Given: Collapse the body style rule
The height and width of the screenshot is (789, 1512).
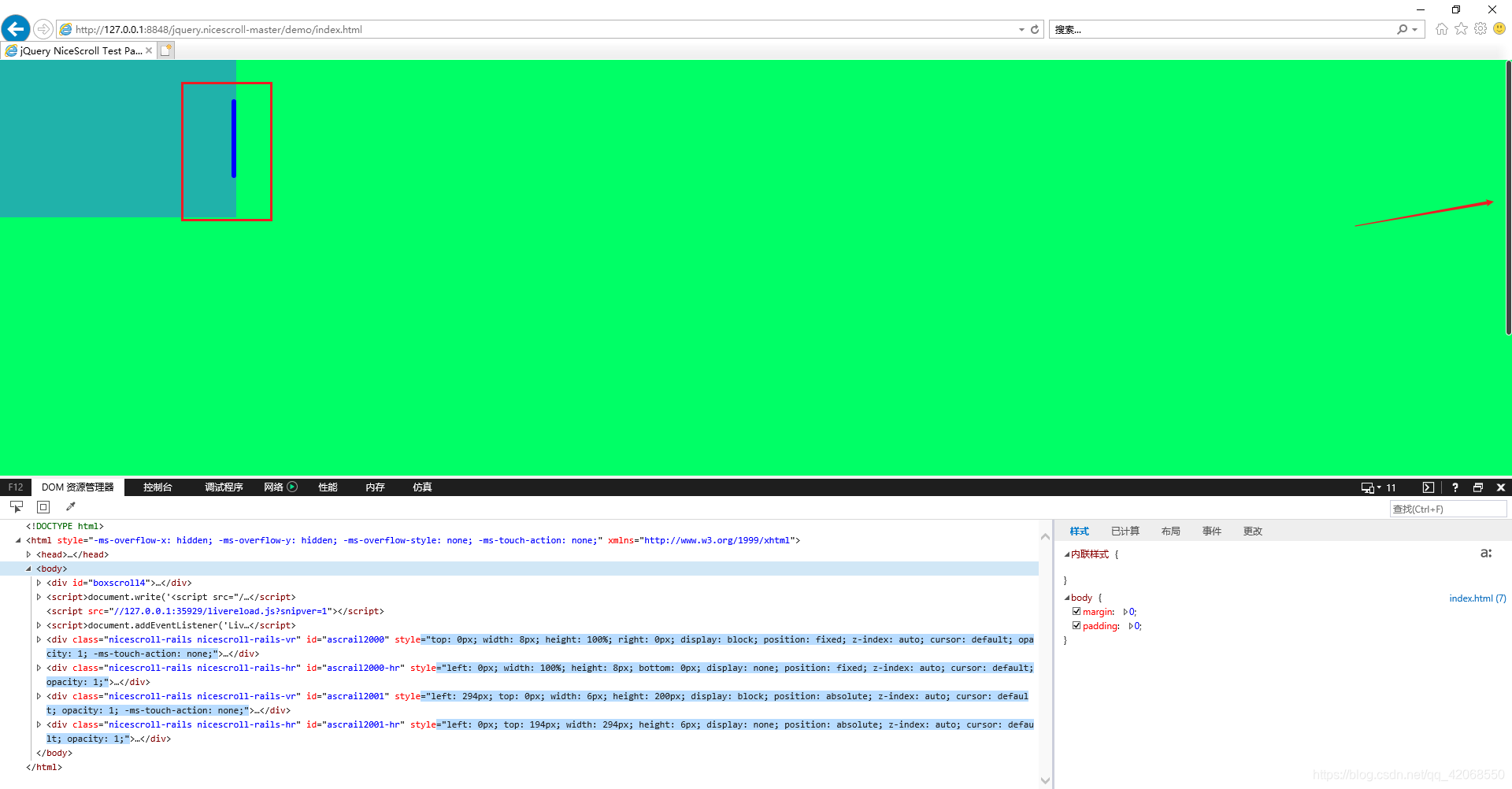Looking at the screenshot, I should [1067, 598].
